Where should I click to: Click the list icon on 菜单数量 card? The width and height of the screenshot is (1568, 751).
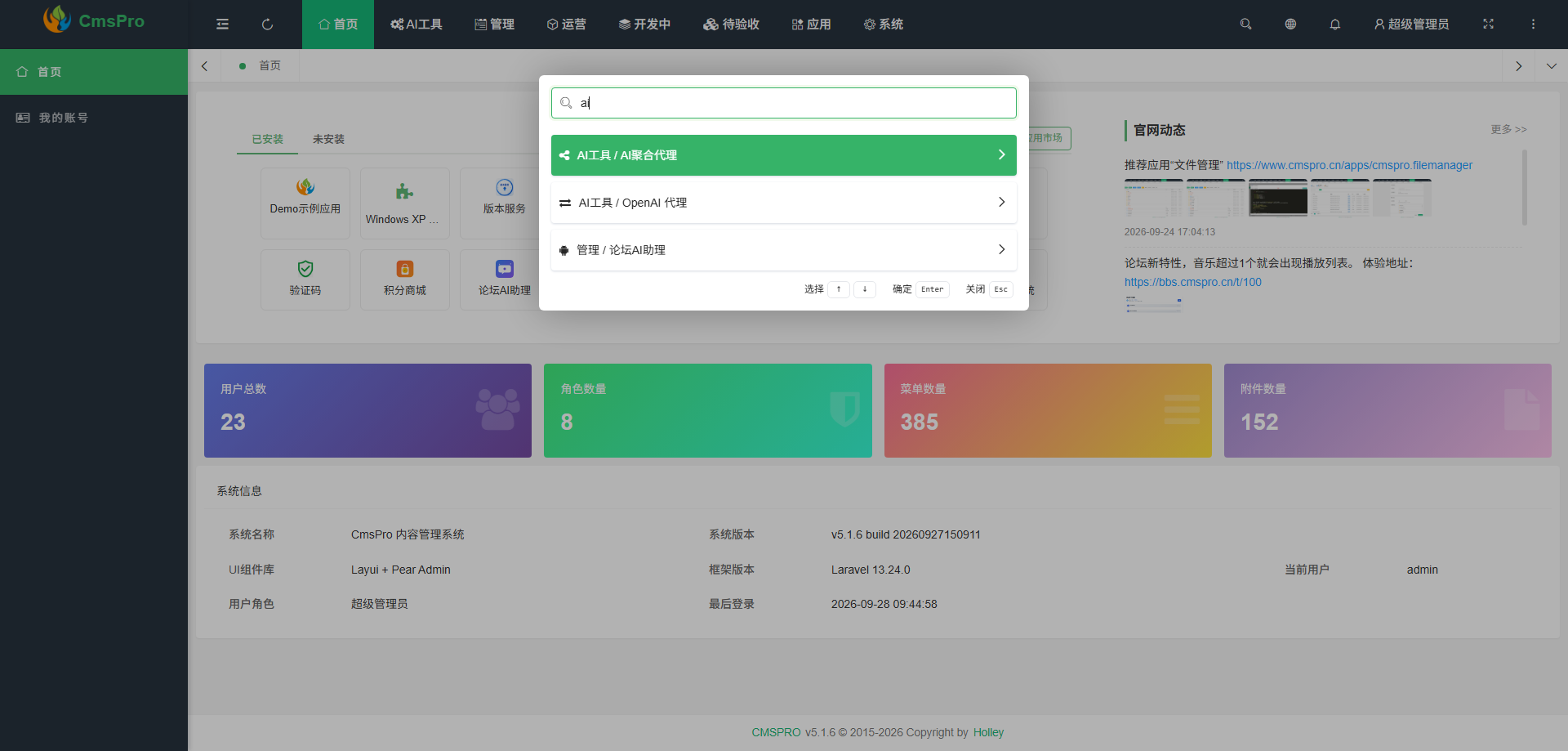1182,409
